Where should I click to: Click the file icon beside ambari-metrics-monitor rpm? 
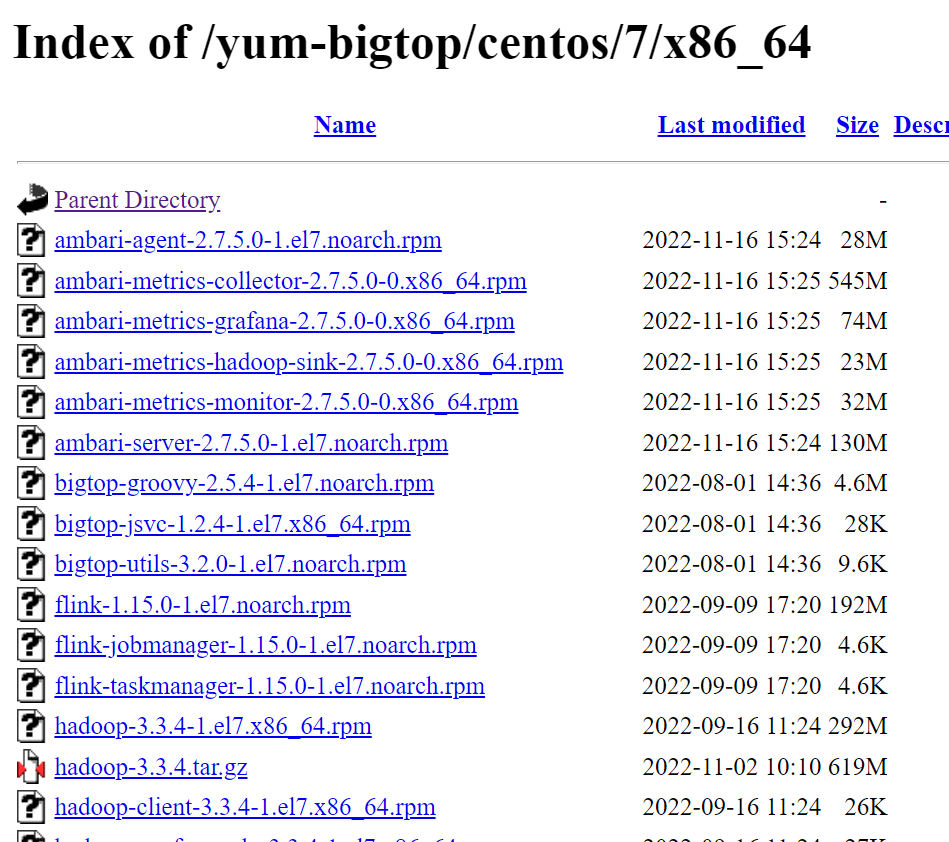[x=31, y=402]
